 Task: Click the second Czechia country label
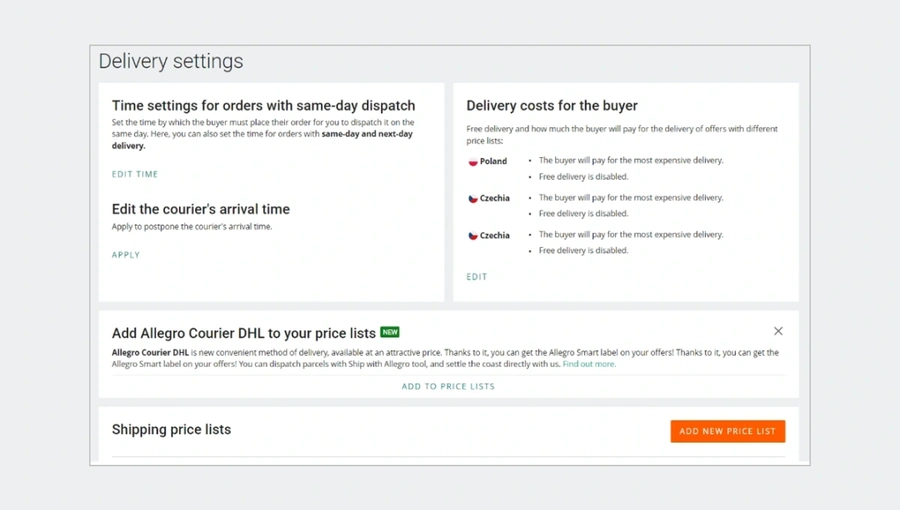coord(494,235)
